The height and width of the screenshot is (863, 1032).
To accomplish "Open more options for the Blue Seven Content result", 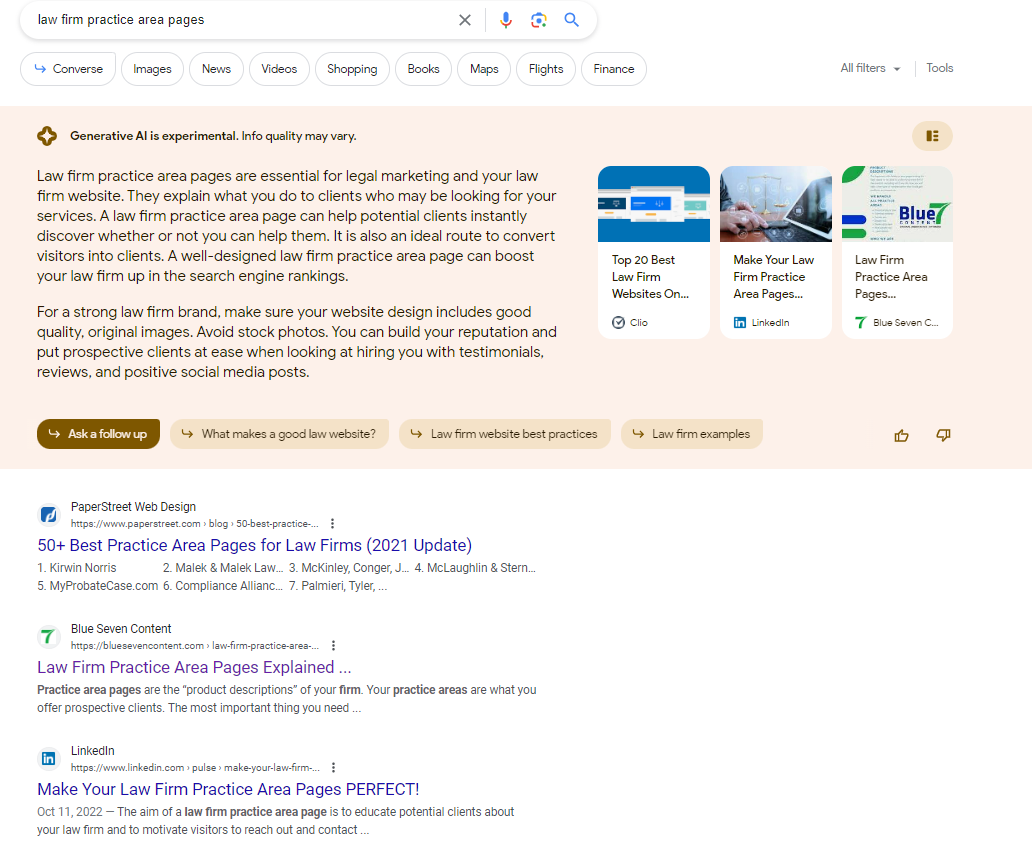I will pos(333,645).
